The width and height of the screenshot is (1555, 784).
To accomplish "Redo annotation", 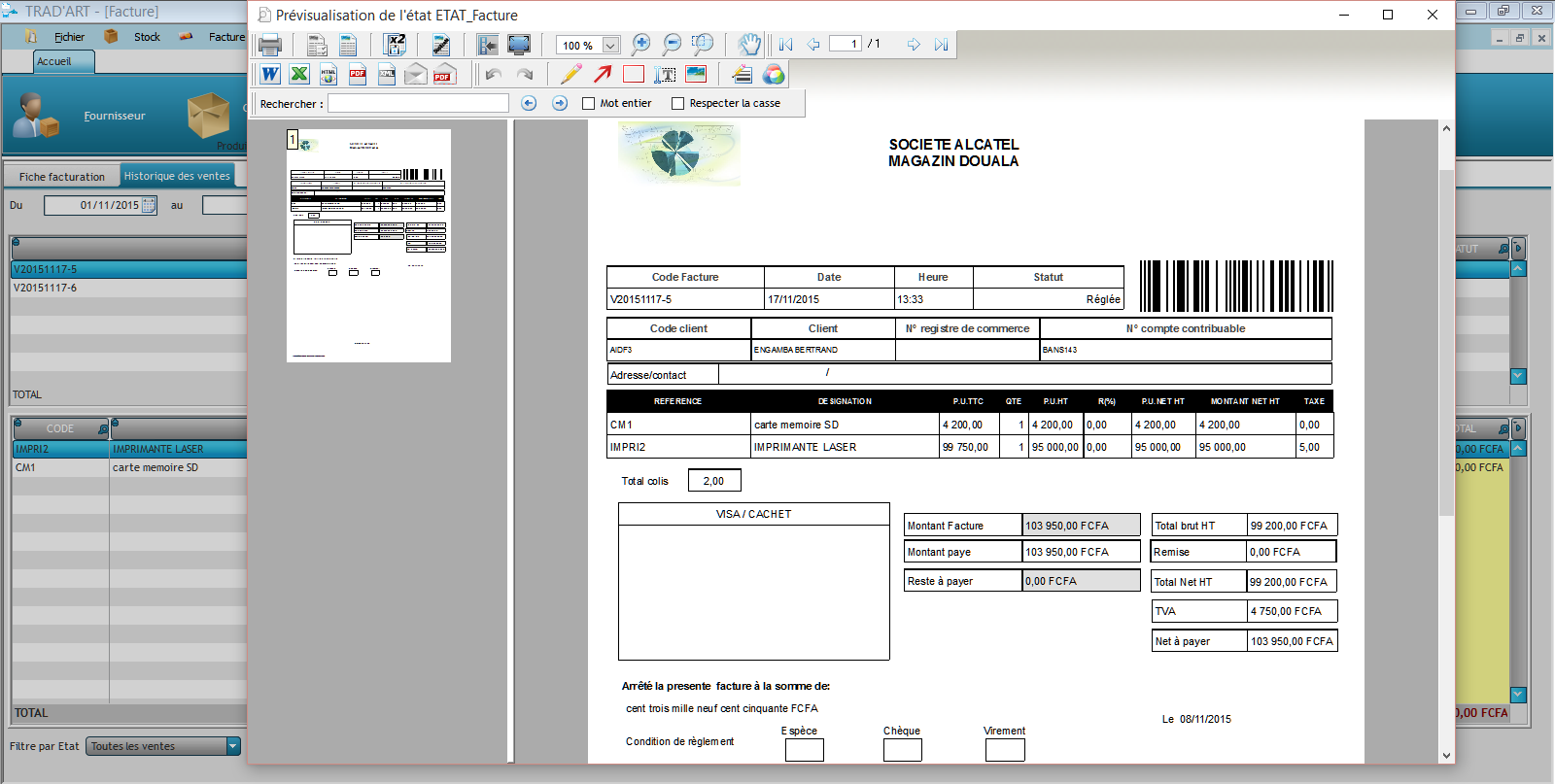I will (x=525, y=74).
